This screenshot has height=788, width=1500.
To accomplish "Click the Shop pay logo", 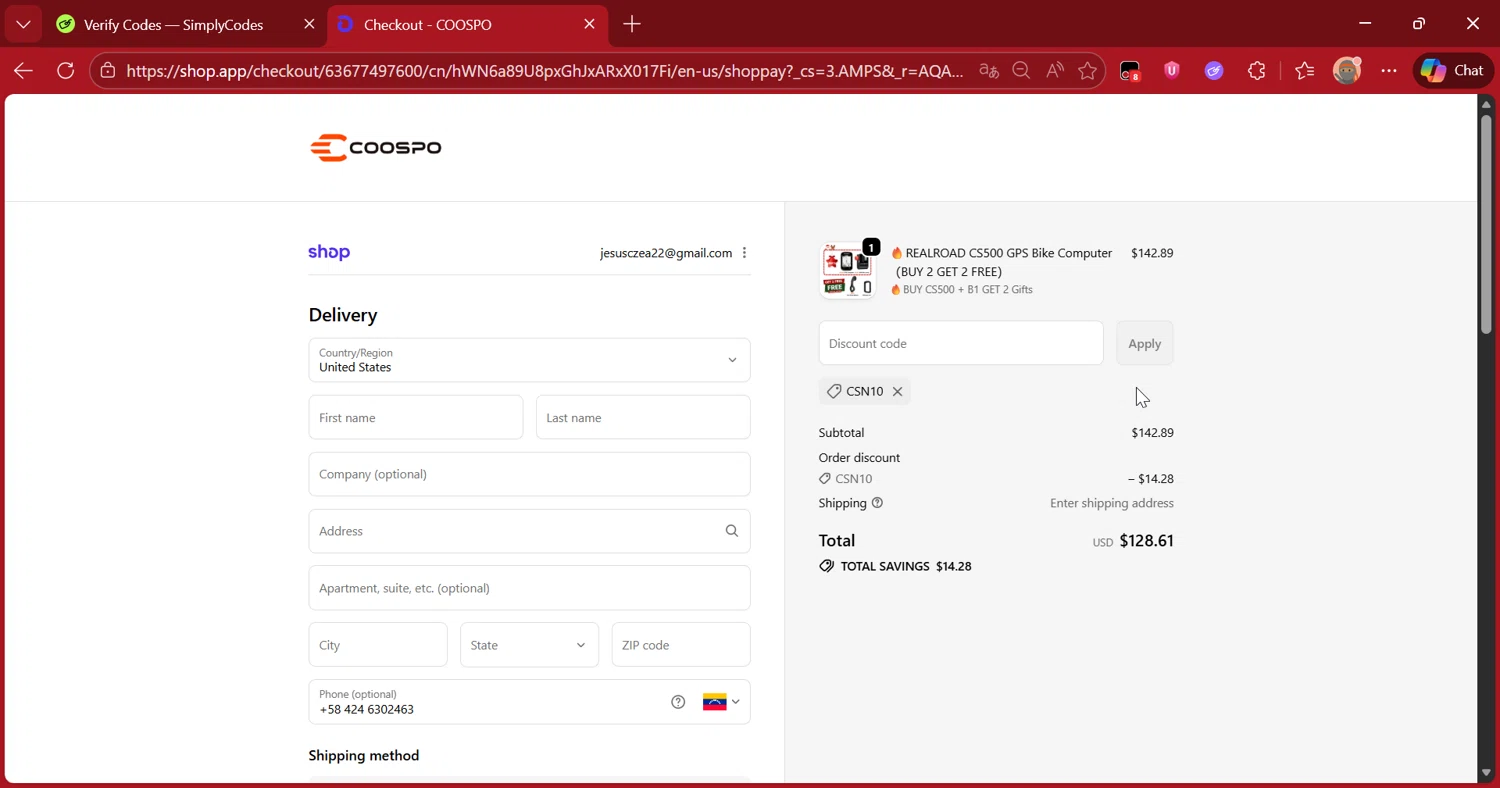I will click(329, 252).
